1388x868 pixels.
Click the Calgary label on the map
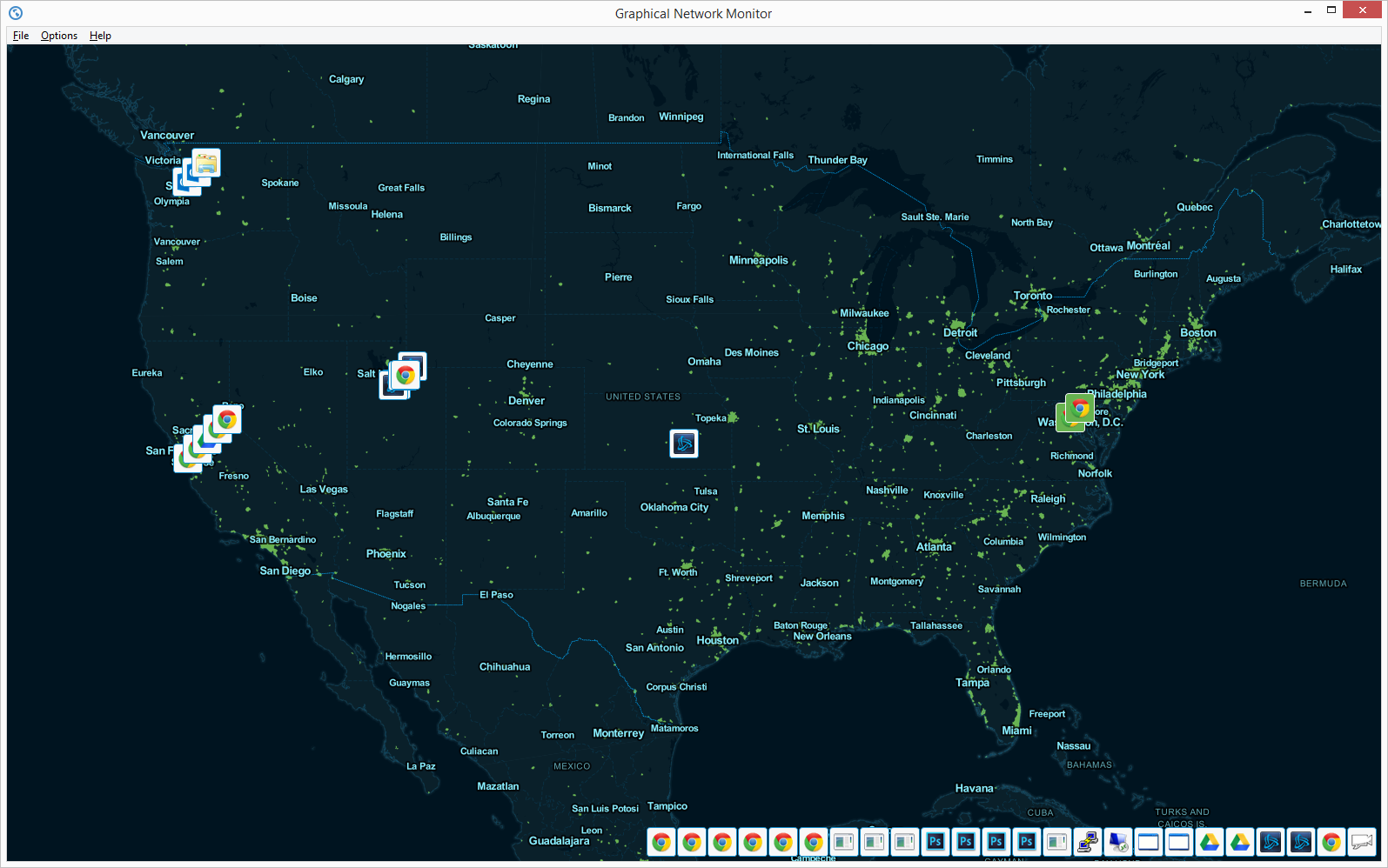click(346, 79)
